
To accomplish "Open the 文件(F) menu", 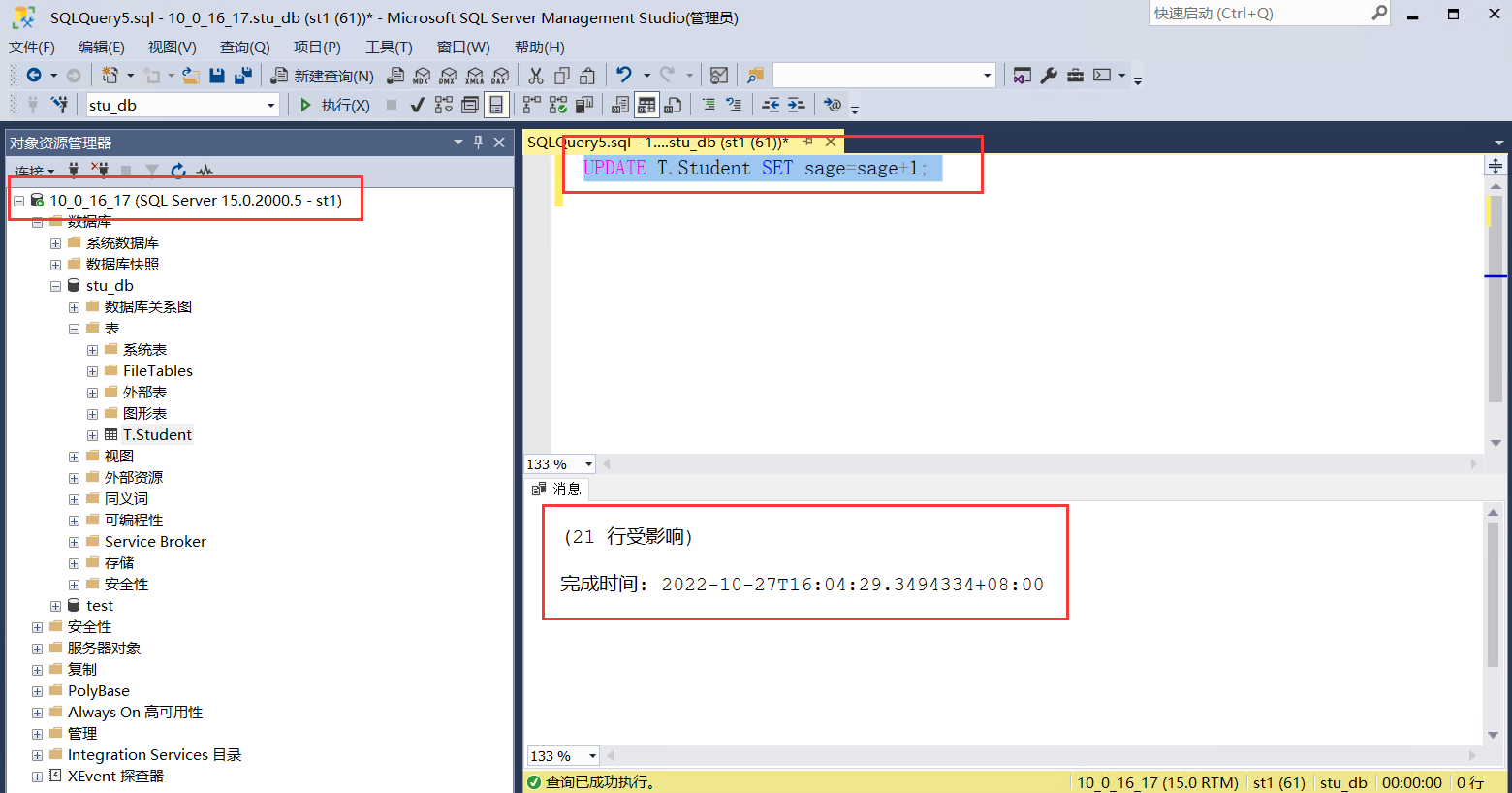I will (32, 47).
